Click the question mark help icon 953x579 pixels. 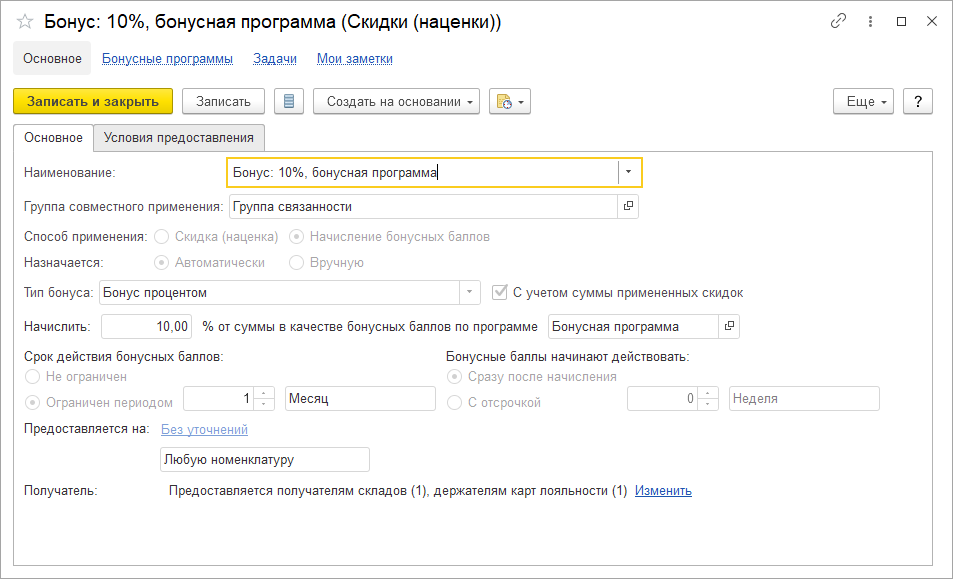[917, 101]
